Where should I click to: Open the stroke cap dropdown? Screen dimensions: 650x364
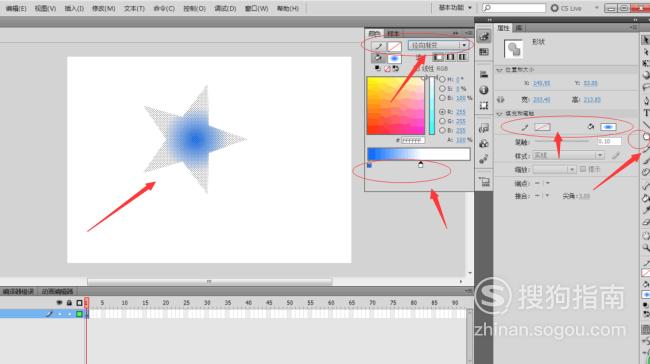pos(542,183)
